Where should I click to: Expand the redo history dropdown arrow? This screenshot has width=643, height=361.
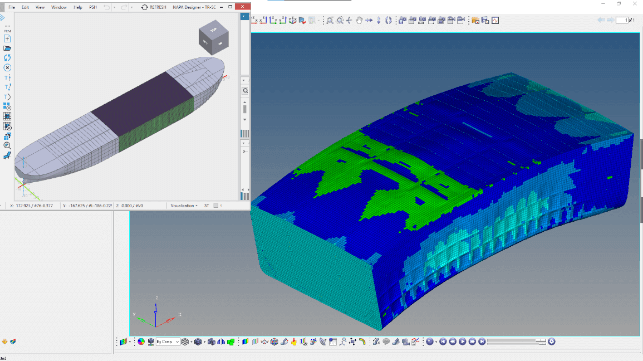pyautogui.click(x=131, y=7)
